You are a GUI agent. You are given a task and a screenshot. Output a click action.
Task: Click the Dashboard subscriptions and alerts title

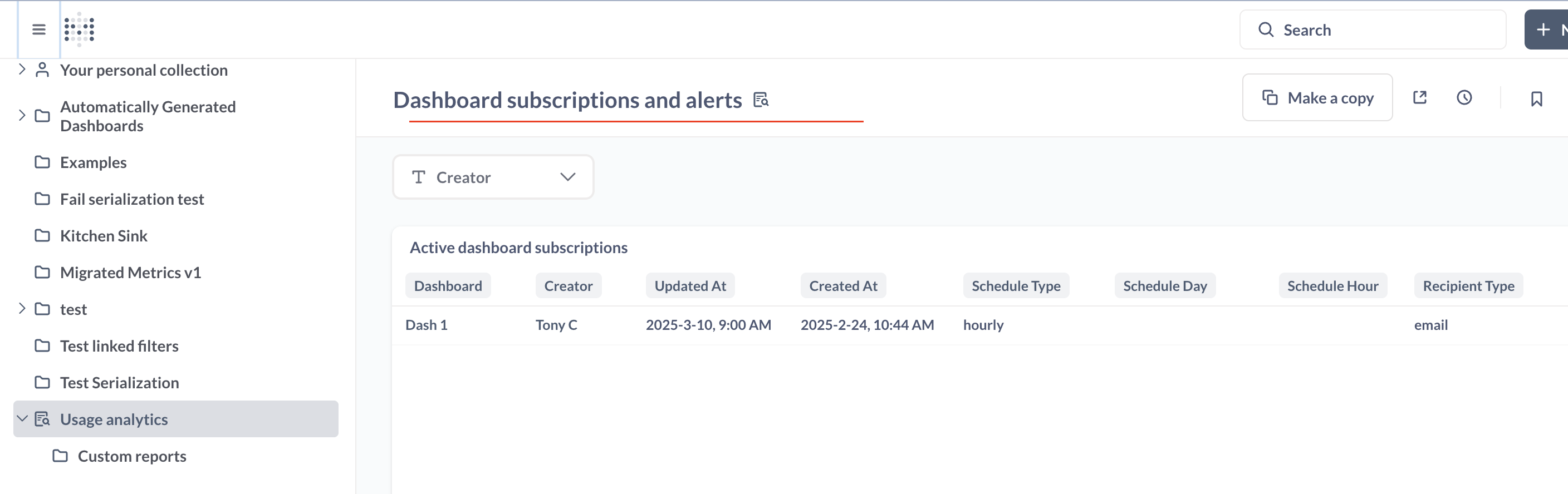(567, 100)
